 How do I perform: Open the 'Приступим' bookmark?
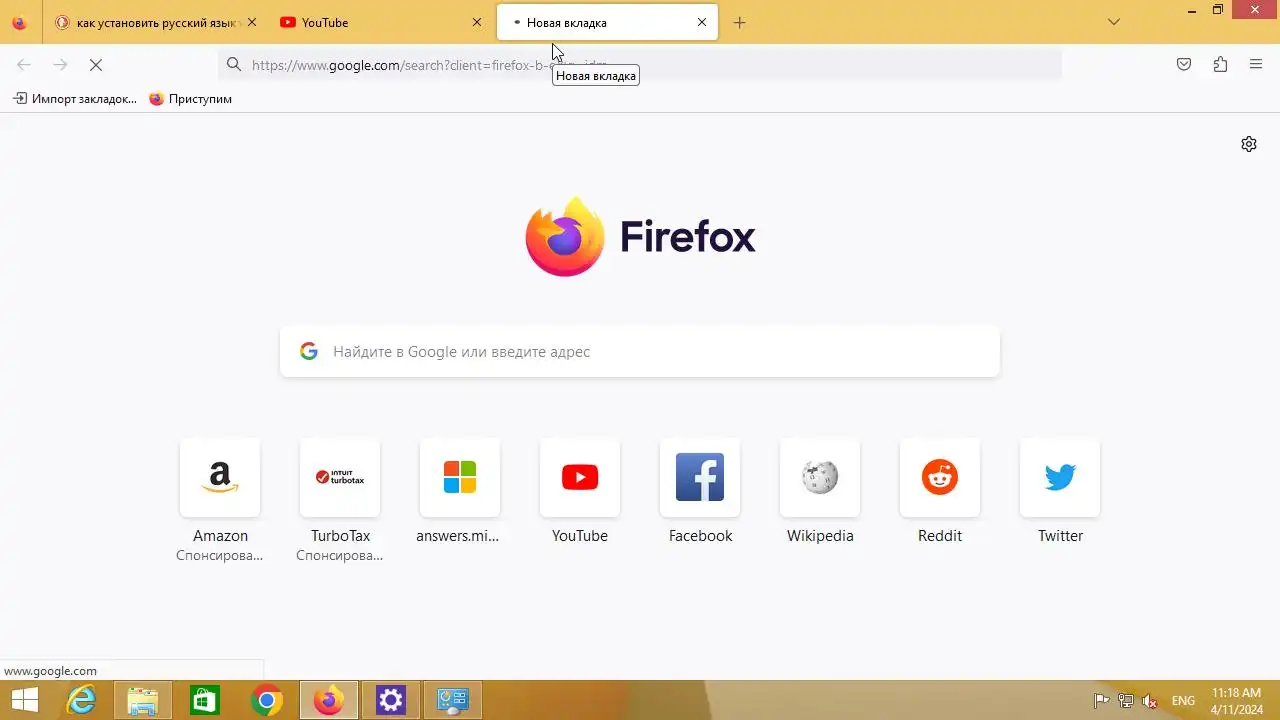(x=190, y=99)
